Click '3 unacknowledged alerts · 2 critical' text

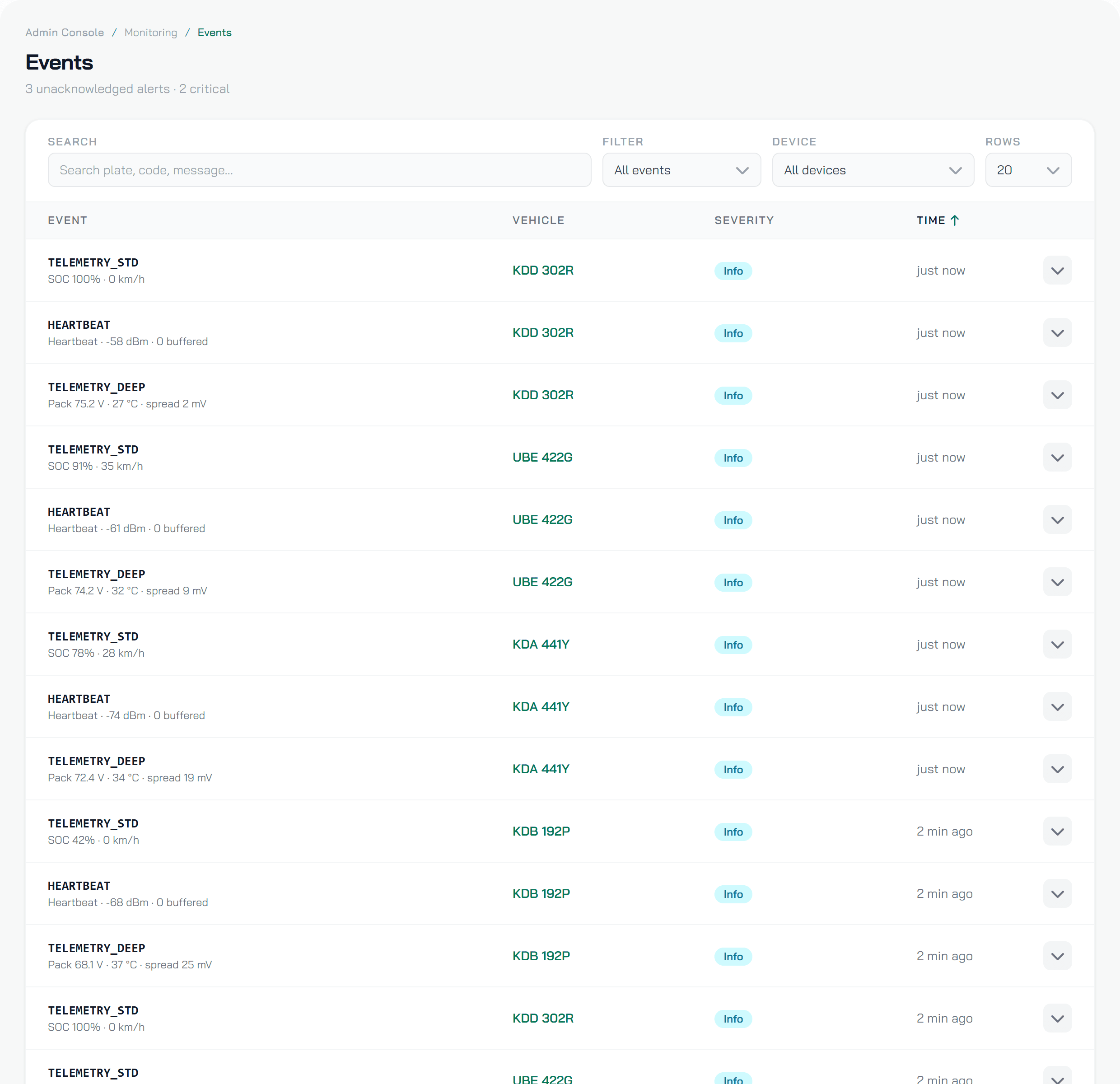point(127,89)
